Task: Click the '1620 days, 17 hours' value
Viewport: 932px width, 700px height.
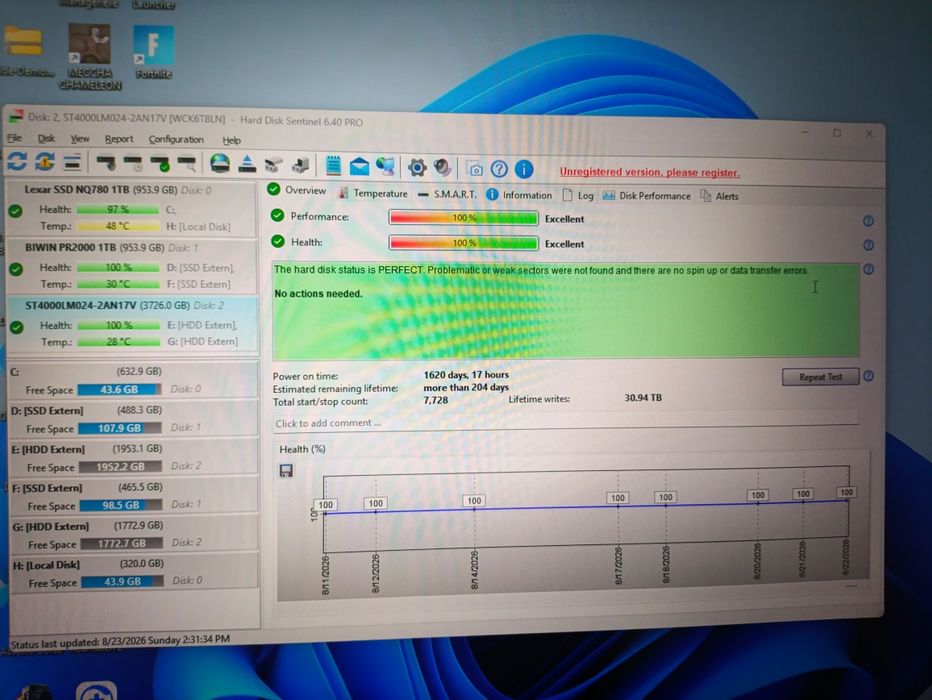Action: [x=466, y=375]
